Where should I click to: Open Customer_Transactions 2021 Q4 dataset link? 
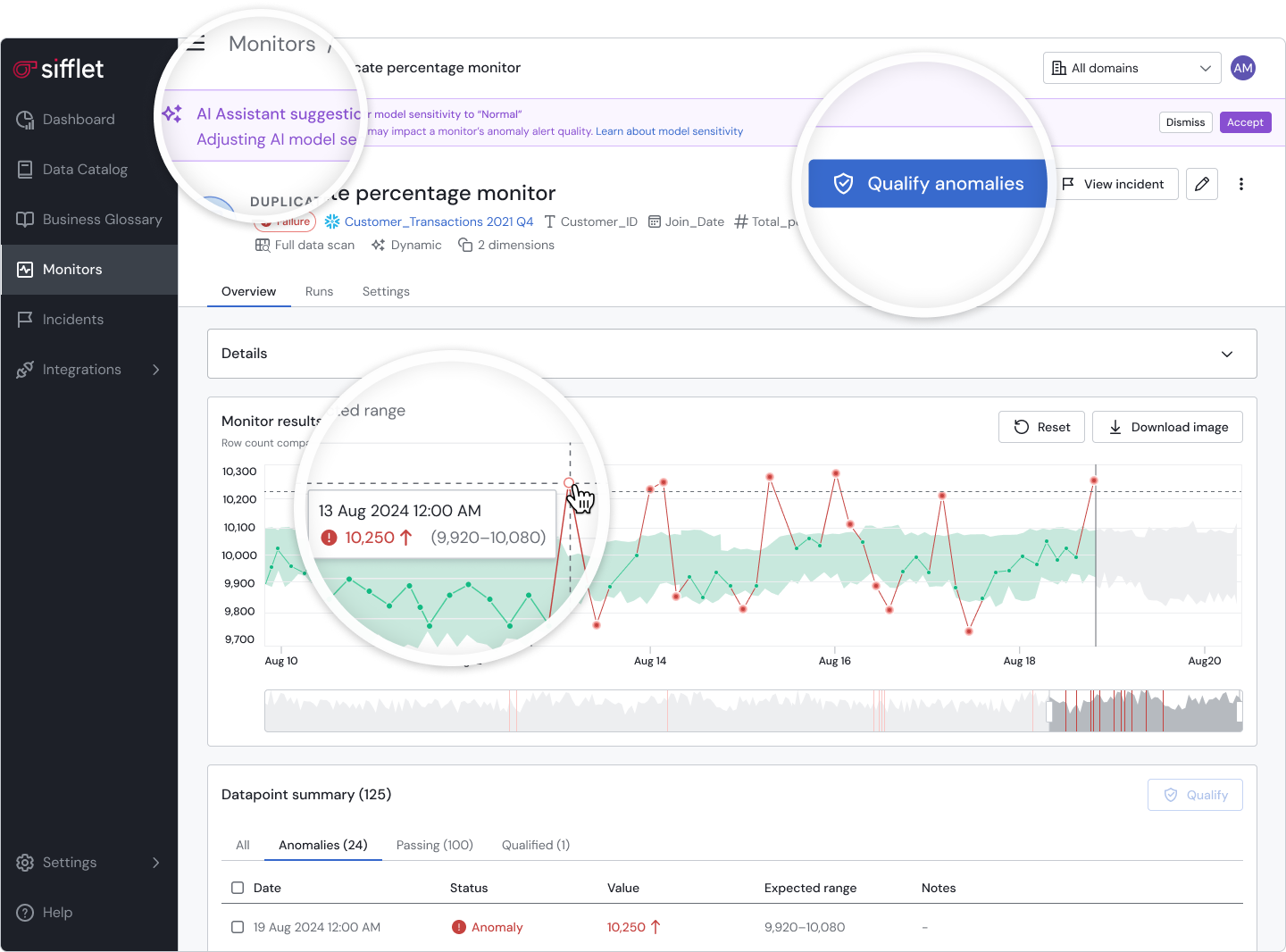click(429, 221)
